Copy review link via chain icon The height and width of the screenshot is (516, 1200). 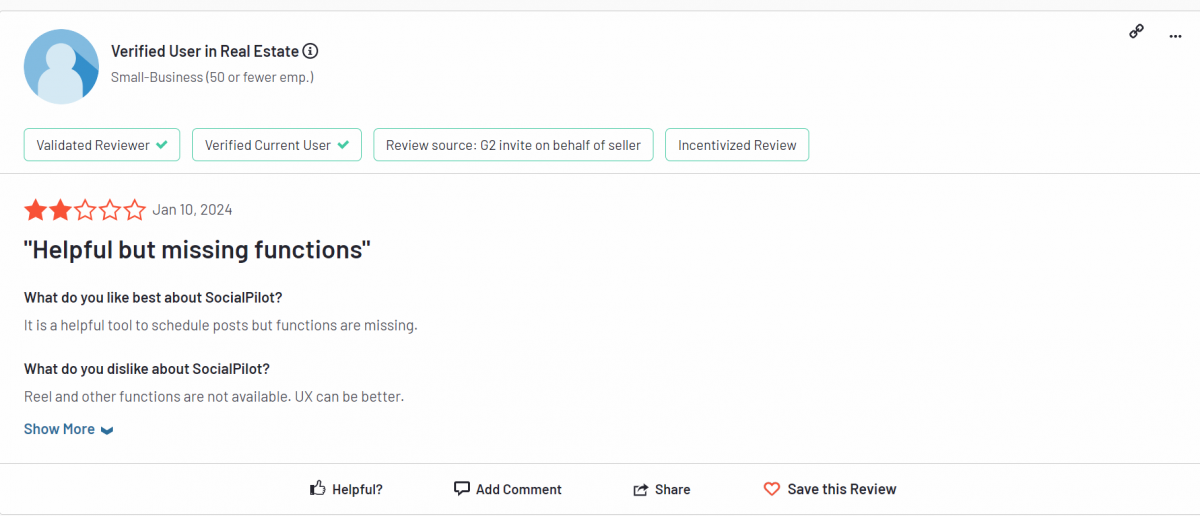1136,32
